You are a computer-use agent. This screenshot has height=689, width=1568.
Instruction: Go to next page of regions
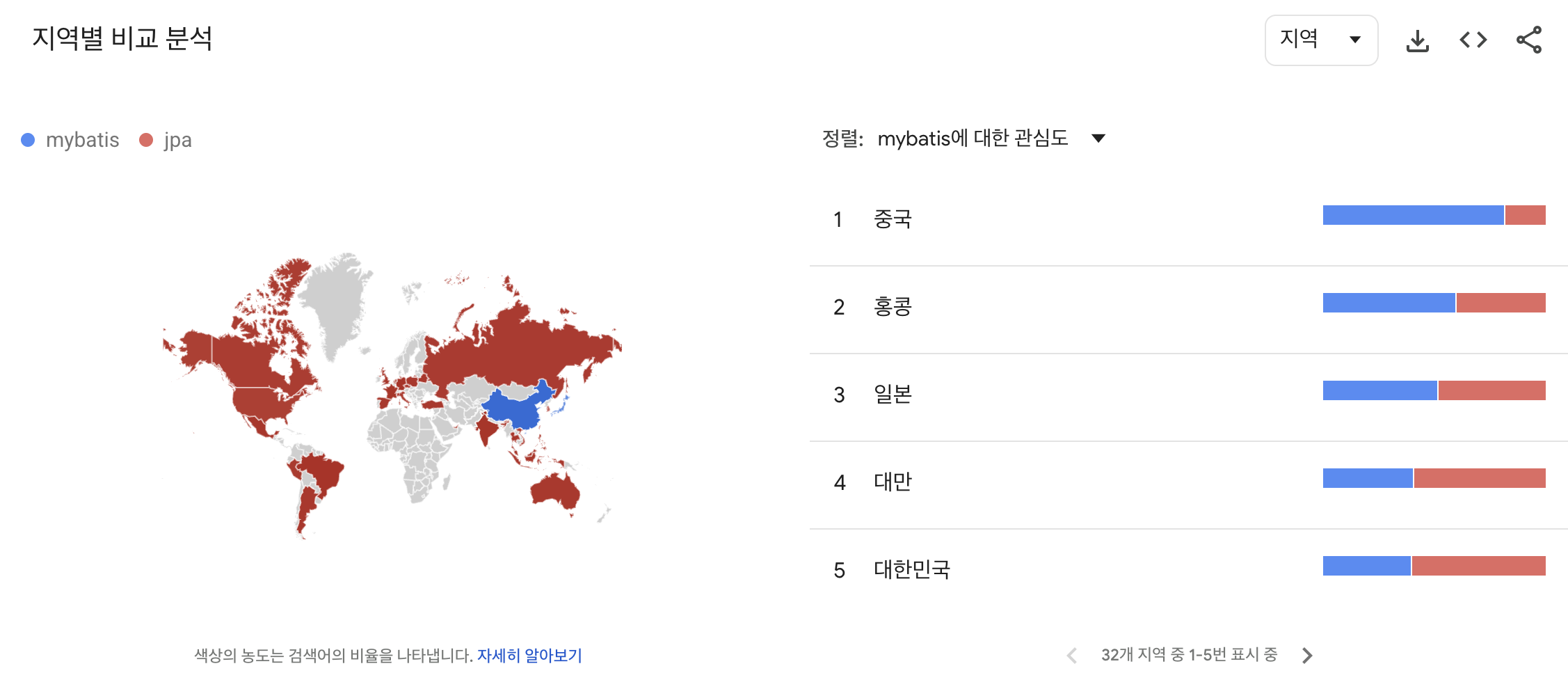click(x=1307, y=655)
